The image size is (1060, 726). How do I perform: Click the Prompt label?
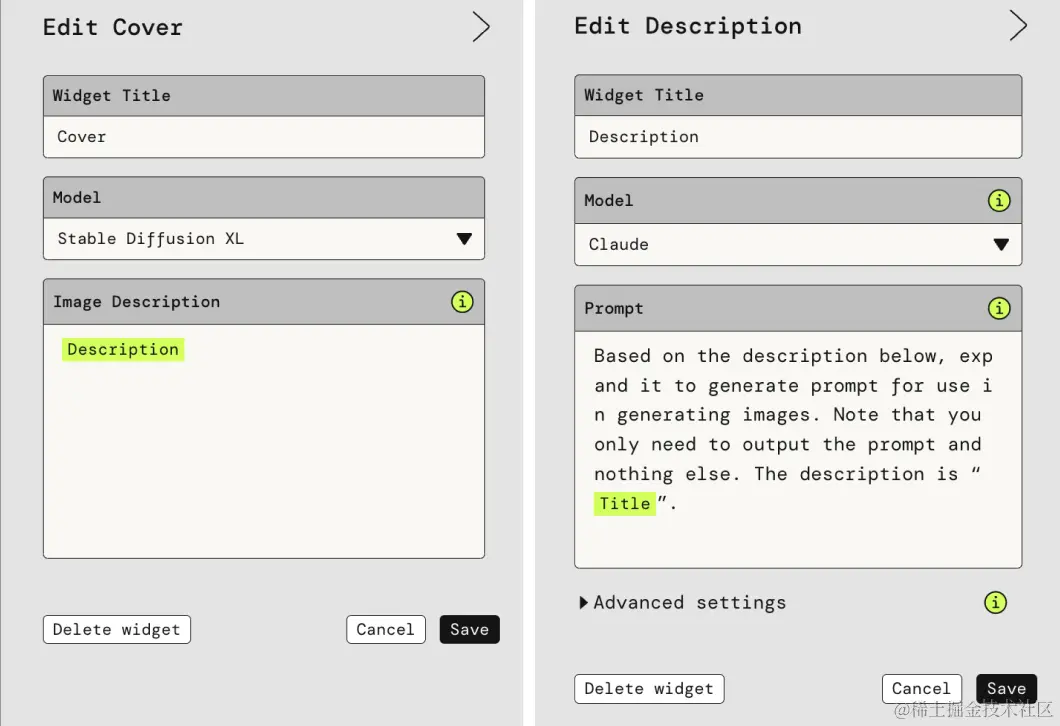click(x=614, y=308)
